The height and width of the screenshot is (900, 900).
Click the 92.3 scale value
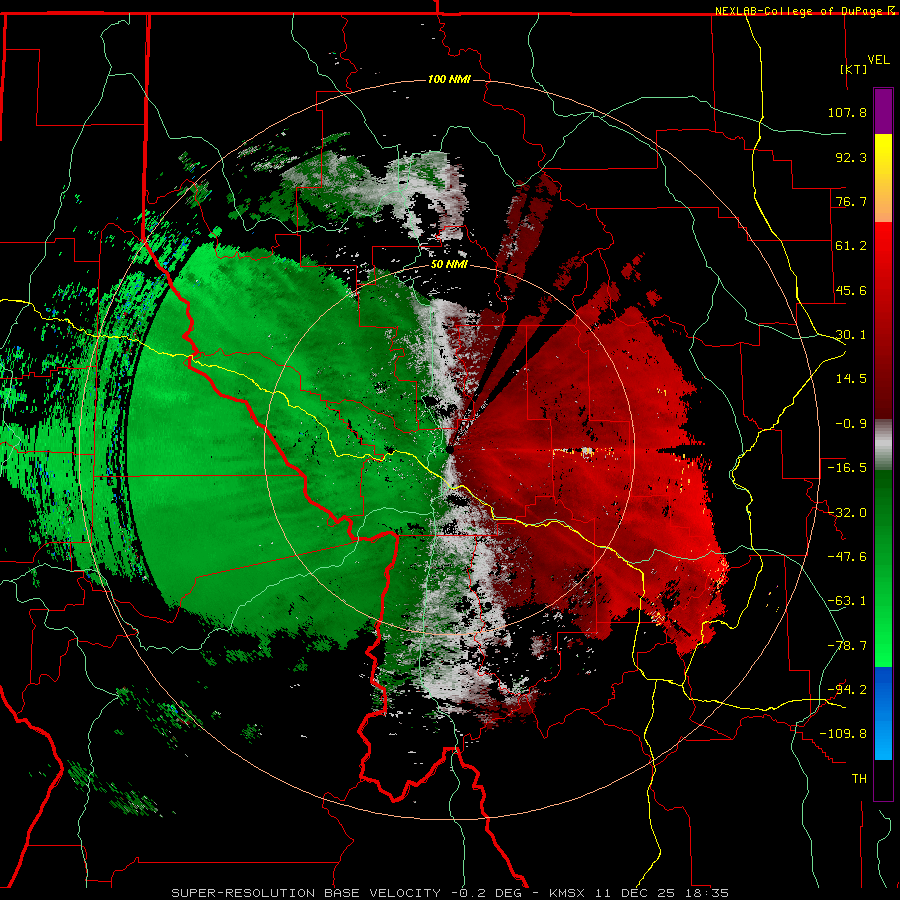pyautogui.click(x=851, y=157)
